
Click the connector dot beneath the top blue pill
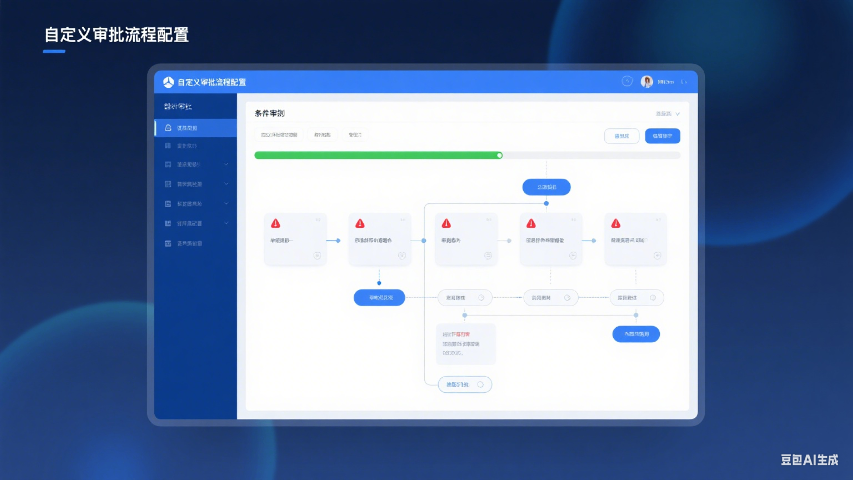[546, 204]
